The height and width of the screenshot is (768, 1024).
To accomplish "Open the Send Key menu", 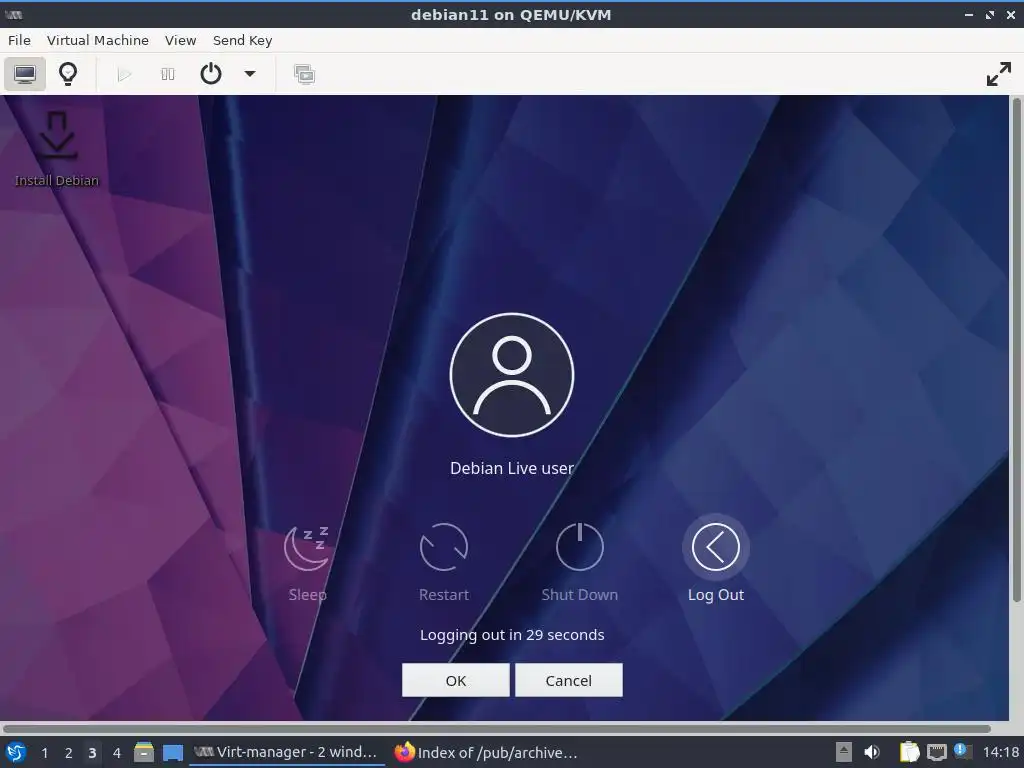I will 242,40.
